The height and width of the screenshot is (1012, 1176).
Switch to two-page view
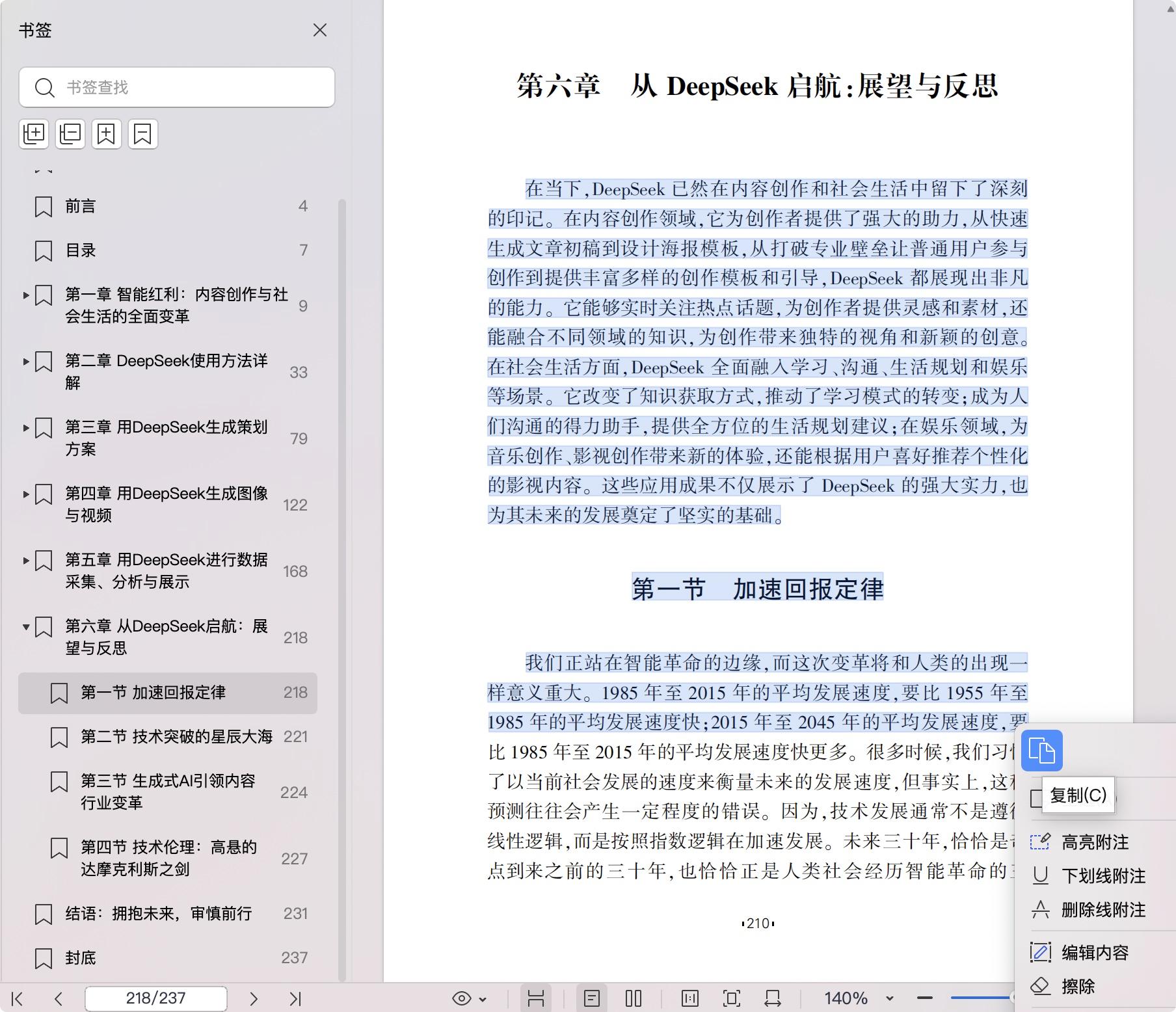tap(634, 998)
